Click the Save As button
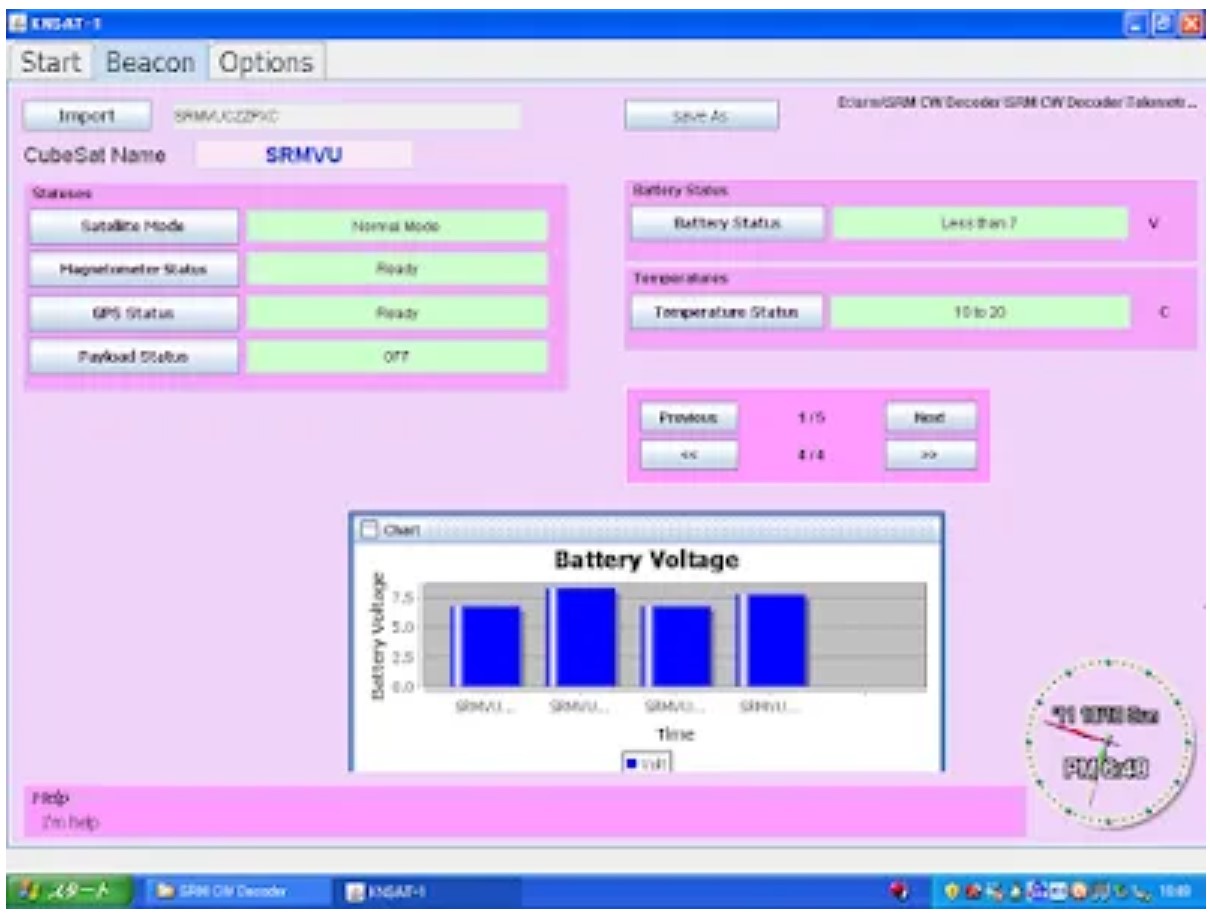The image size is (1210, 913). (701, 117)
